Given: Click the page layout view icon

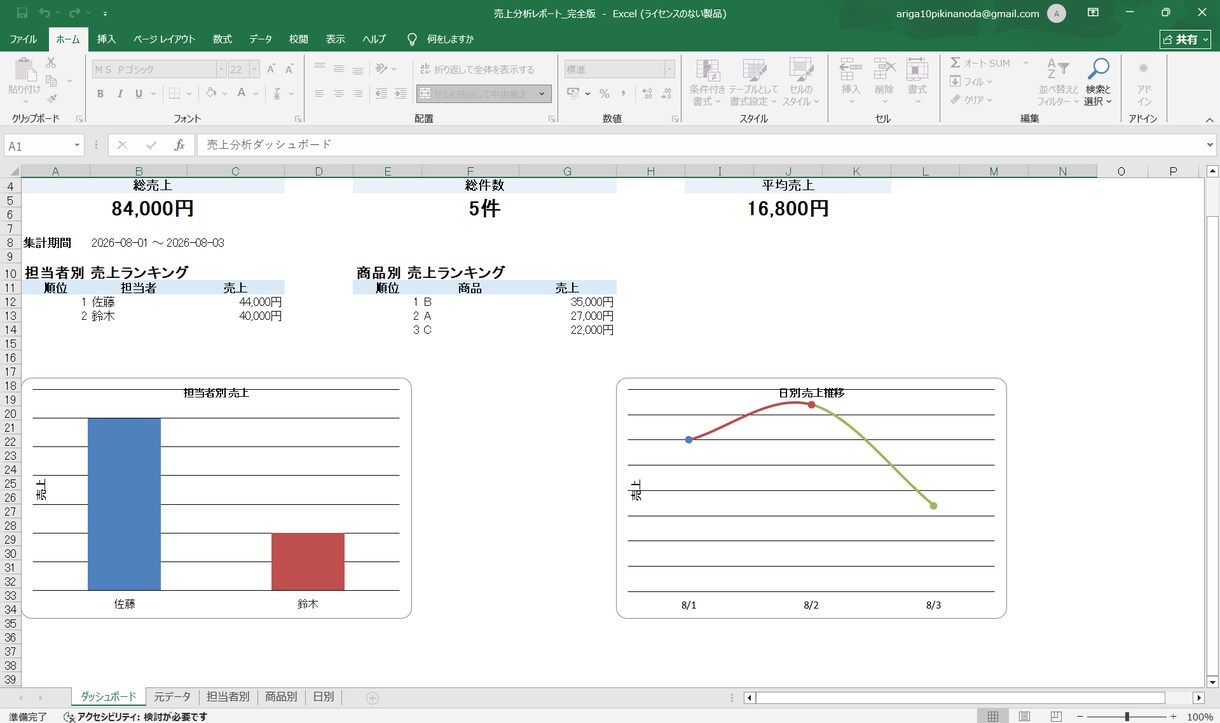Looking at the screenshot, I should point(1024,716).
